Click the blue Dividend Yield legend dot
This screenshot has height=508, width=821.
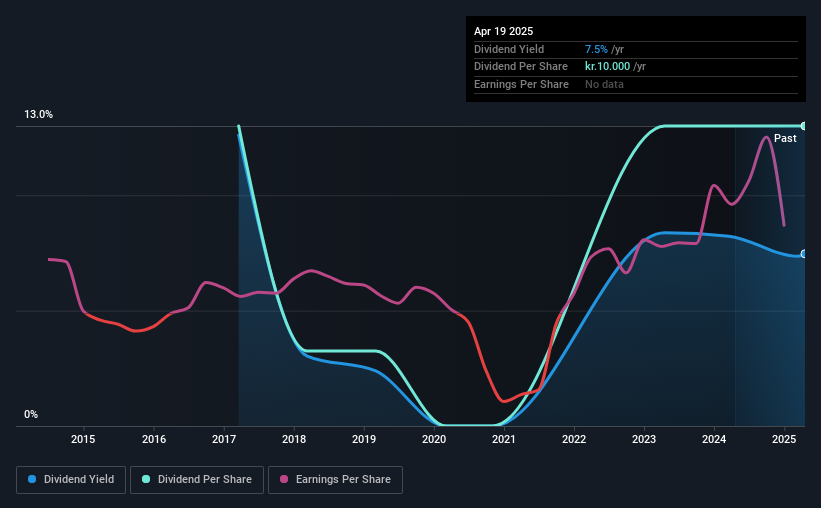click(32, 479)
